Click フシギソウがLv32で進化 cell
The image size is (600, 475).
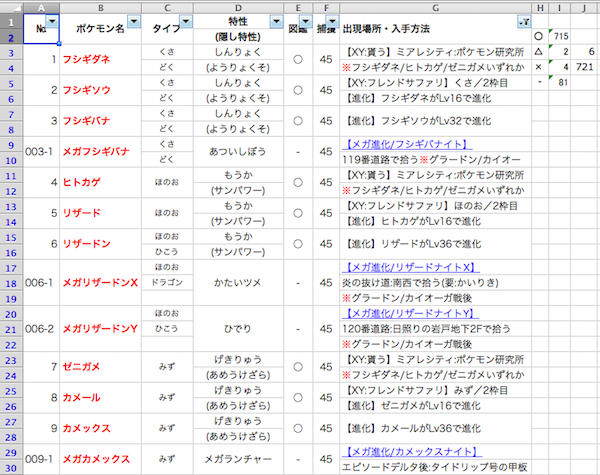coord(435,121)
